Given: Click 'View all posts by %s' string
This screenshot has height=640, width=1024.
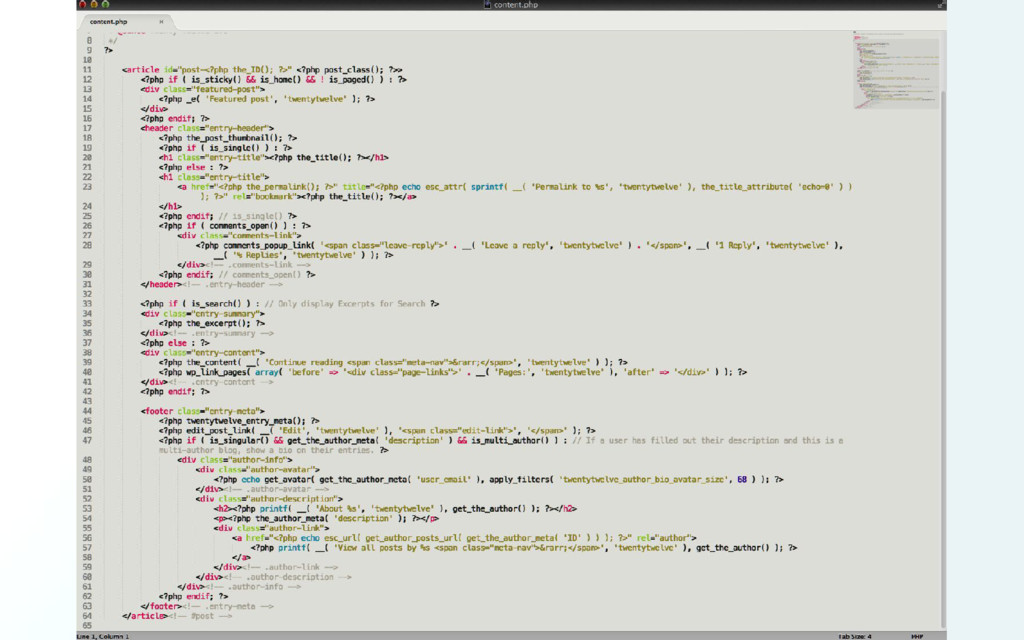Looking at the screenshot, I should coord(381,548).
